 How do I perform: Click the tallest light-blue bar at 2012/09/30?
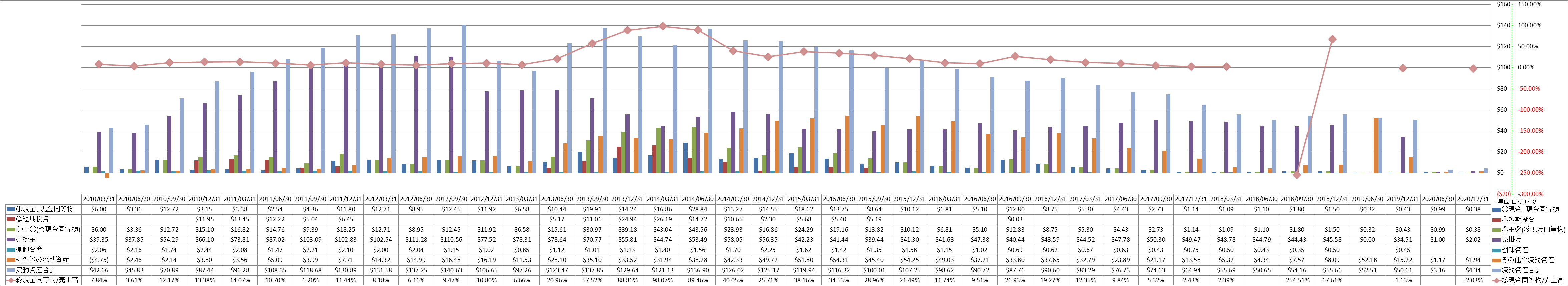point(463,99)
